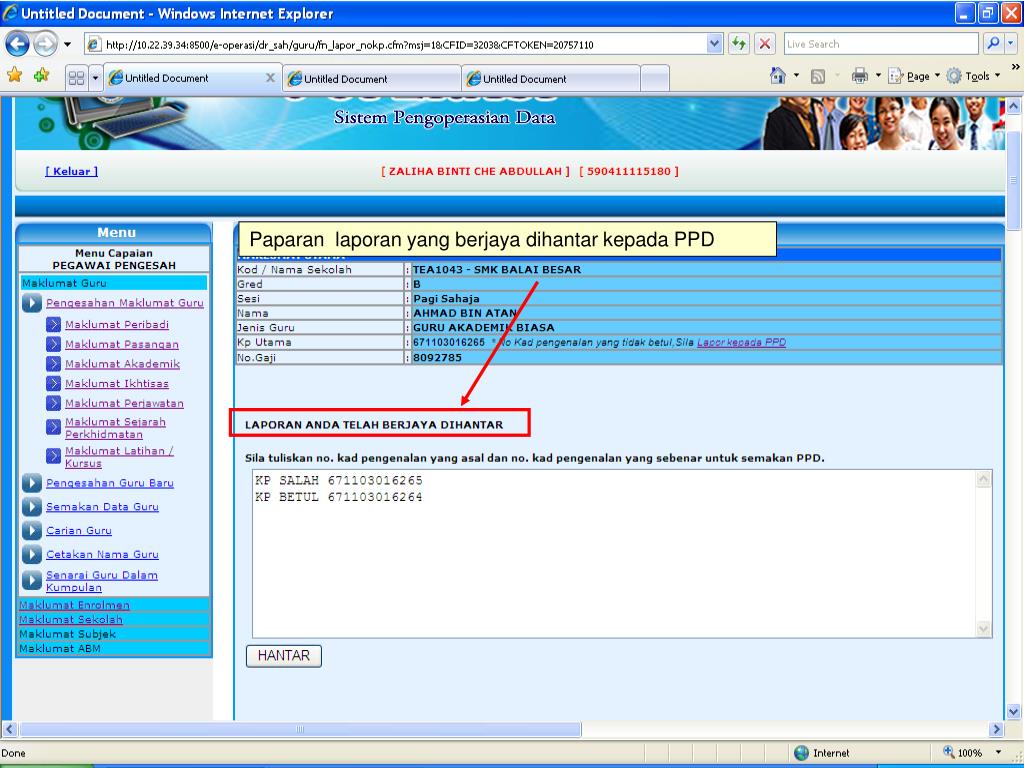Open the Tools menu
This screenshot has height=768, width=1024.
(973, 76)
